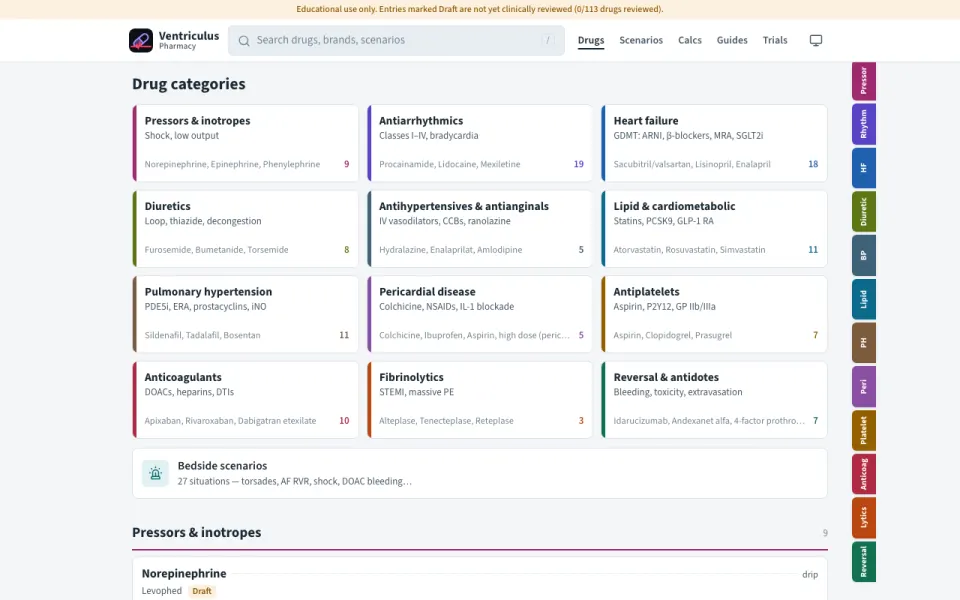Click count 18 on Heart failure card

[x=813, y=164]
